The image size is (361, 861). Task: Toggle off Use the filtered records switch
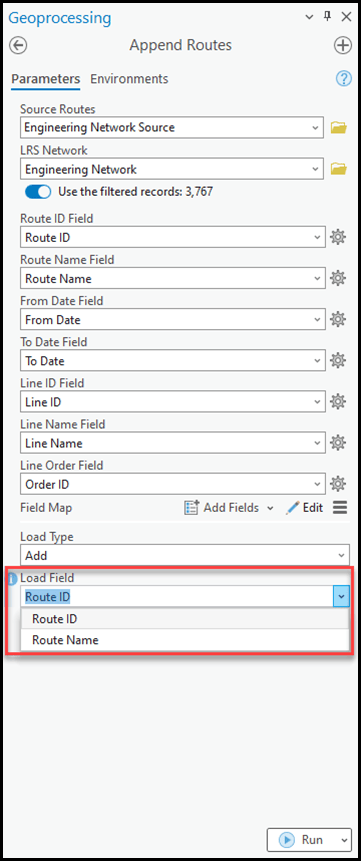pyautogui.click(x=38, y=192)
